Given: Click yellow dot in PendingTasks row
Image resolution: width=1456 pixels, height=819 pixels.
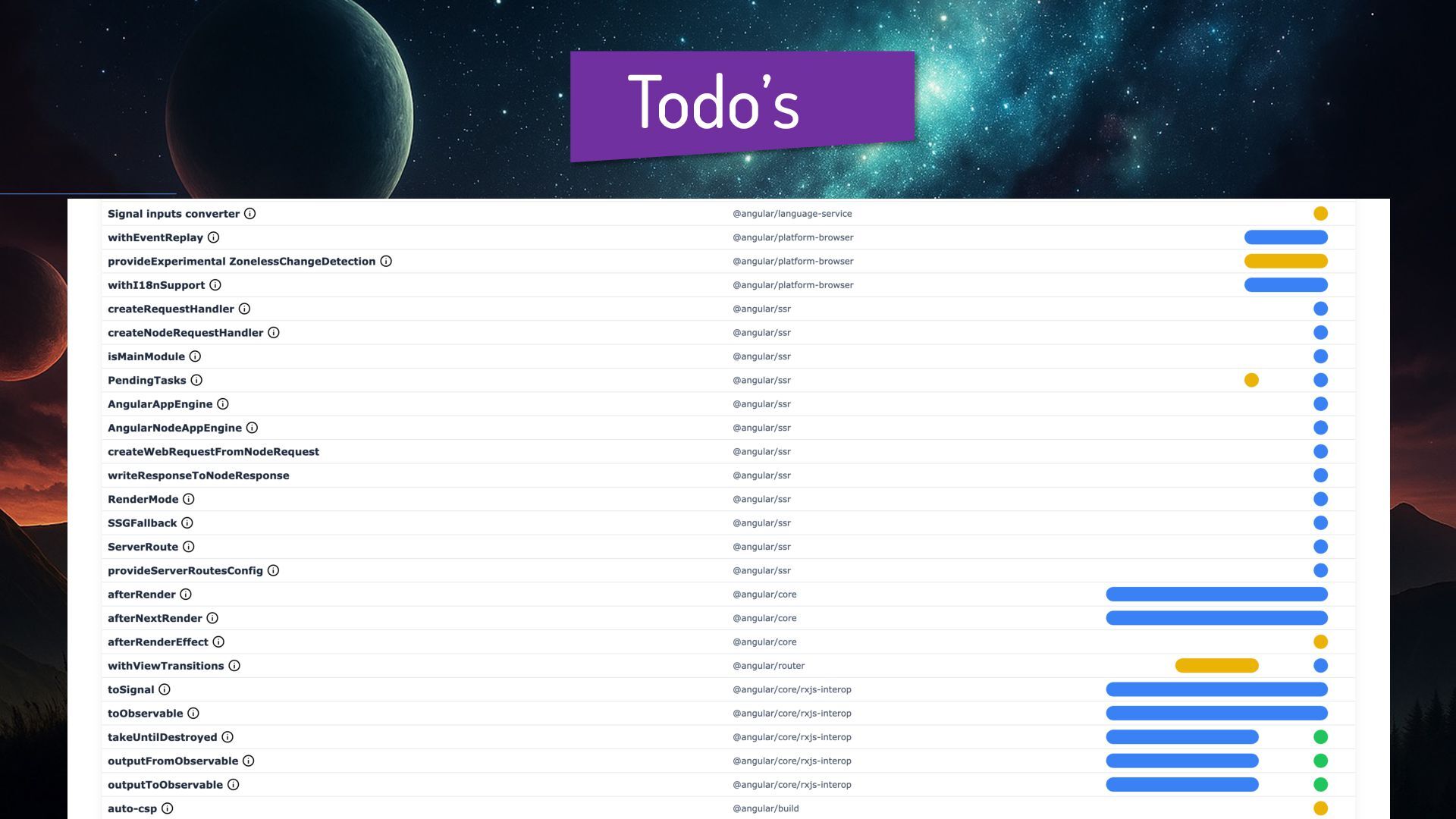Looking at the screenshot, I should point(1251,380).
